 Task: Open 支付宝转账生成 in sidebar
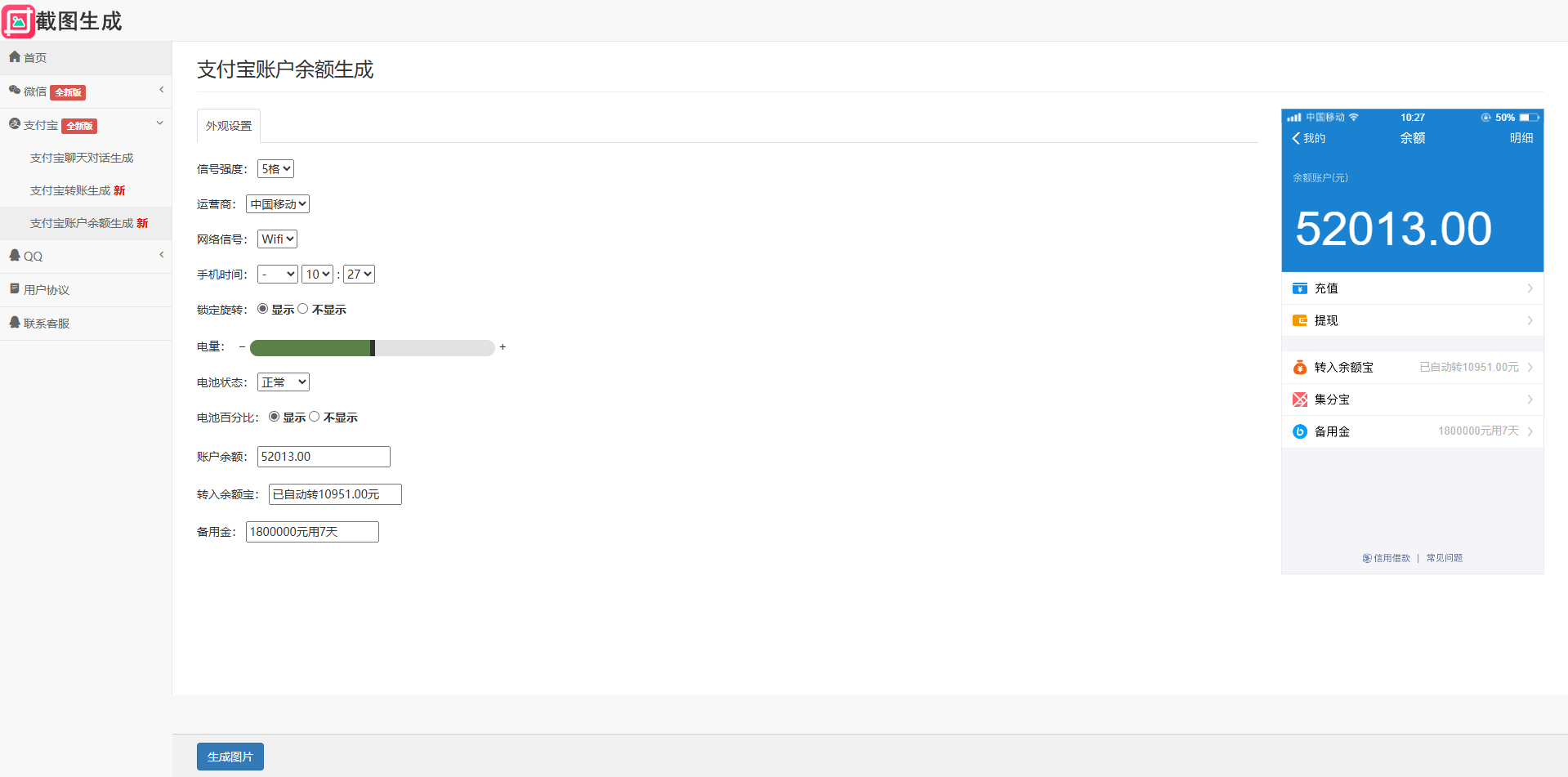78,190
